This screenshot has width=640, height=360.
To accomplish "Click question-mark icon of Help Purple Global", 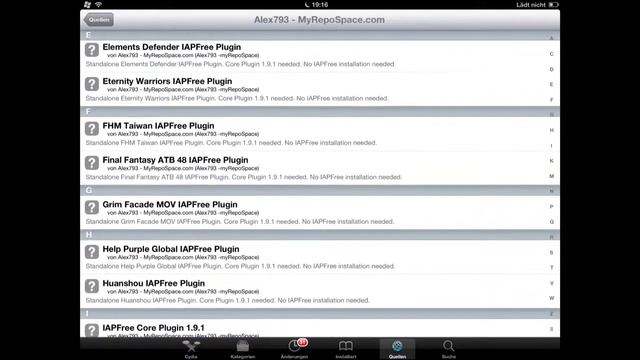I will [92, 252].
